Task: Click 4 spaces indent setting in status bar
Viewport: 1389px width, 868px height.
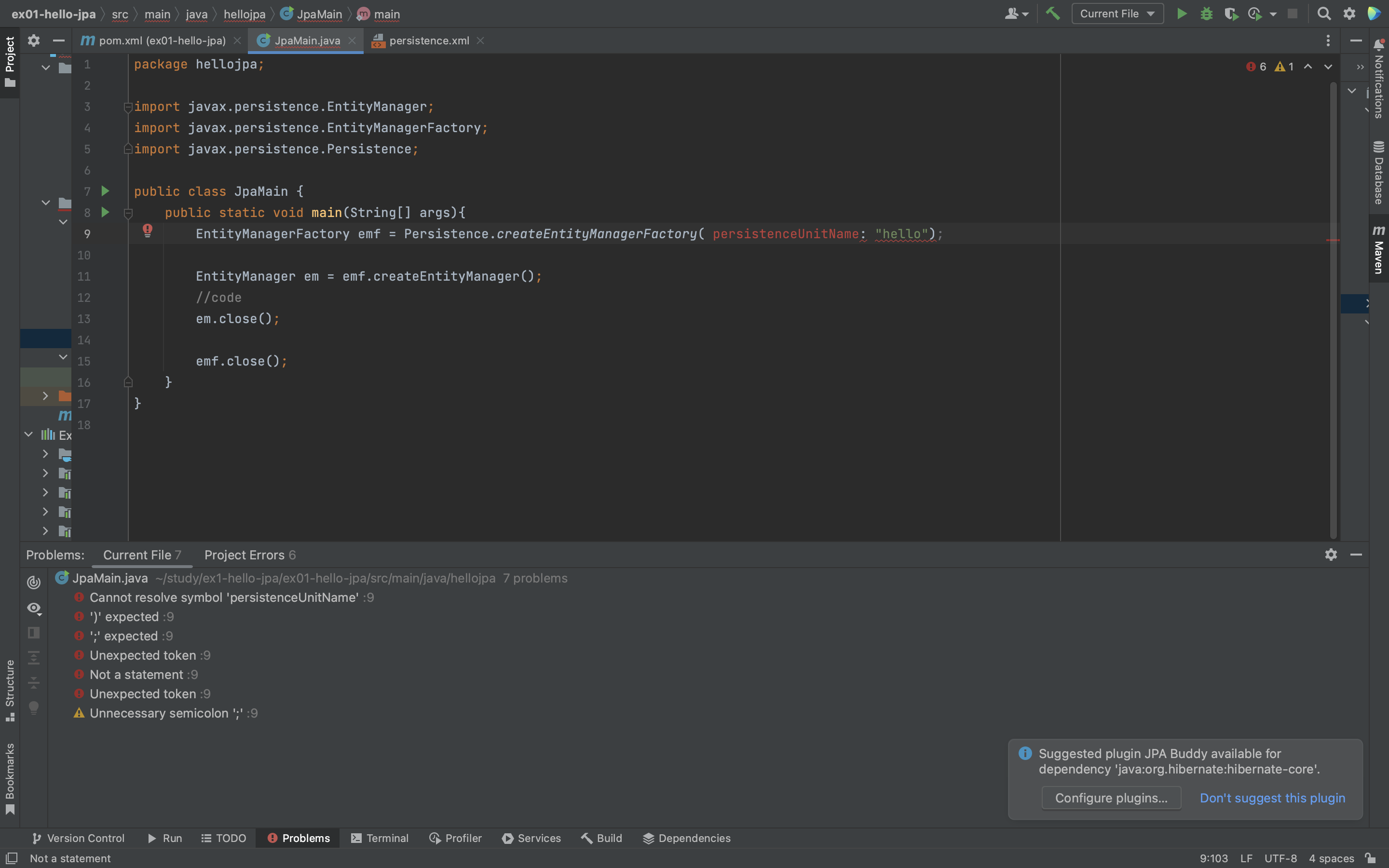Action: point(1331,858)
